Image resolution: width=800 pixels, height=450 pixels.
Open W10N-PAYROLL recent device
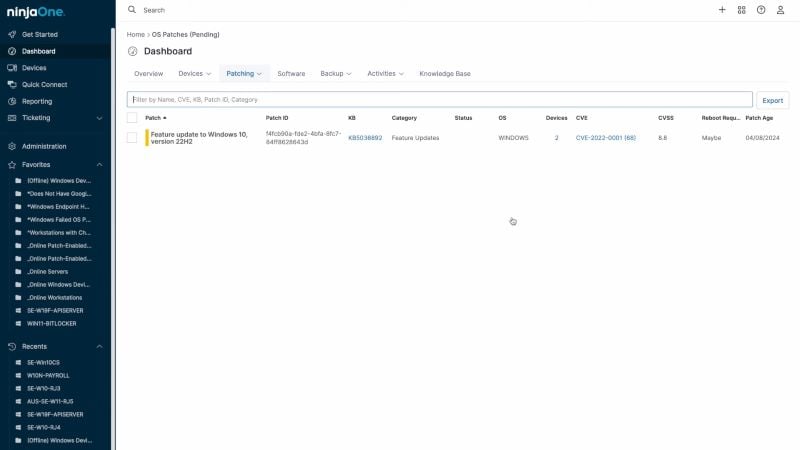pyautogui.click(x=48, y=376)
